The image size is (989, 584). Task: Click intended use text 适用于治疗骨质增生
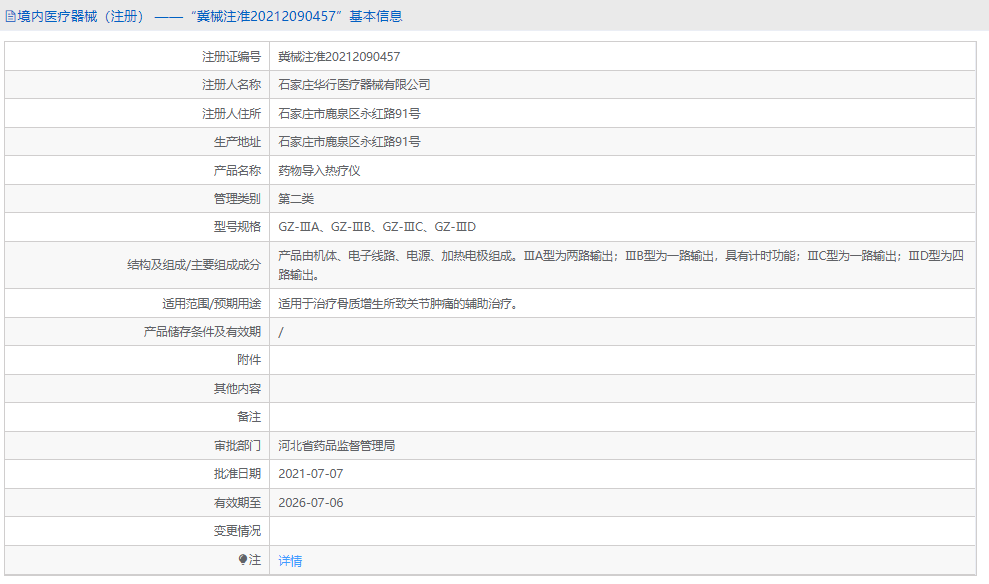(399, 303)
